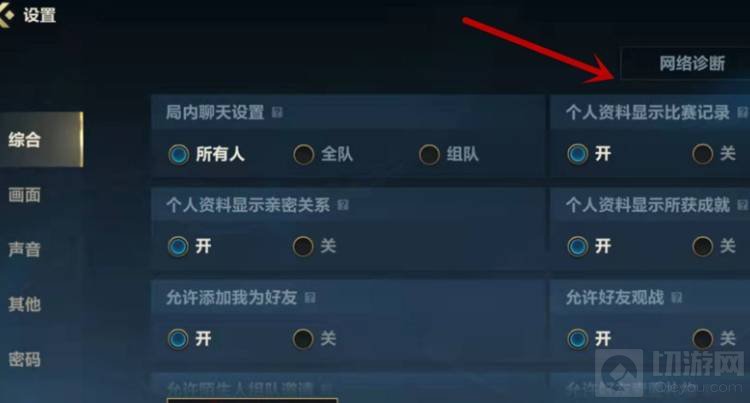Click help icon beside 允许好友观战
Screen dimensions: 750x403
click(676, 298)
